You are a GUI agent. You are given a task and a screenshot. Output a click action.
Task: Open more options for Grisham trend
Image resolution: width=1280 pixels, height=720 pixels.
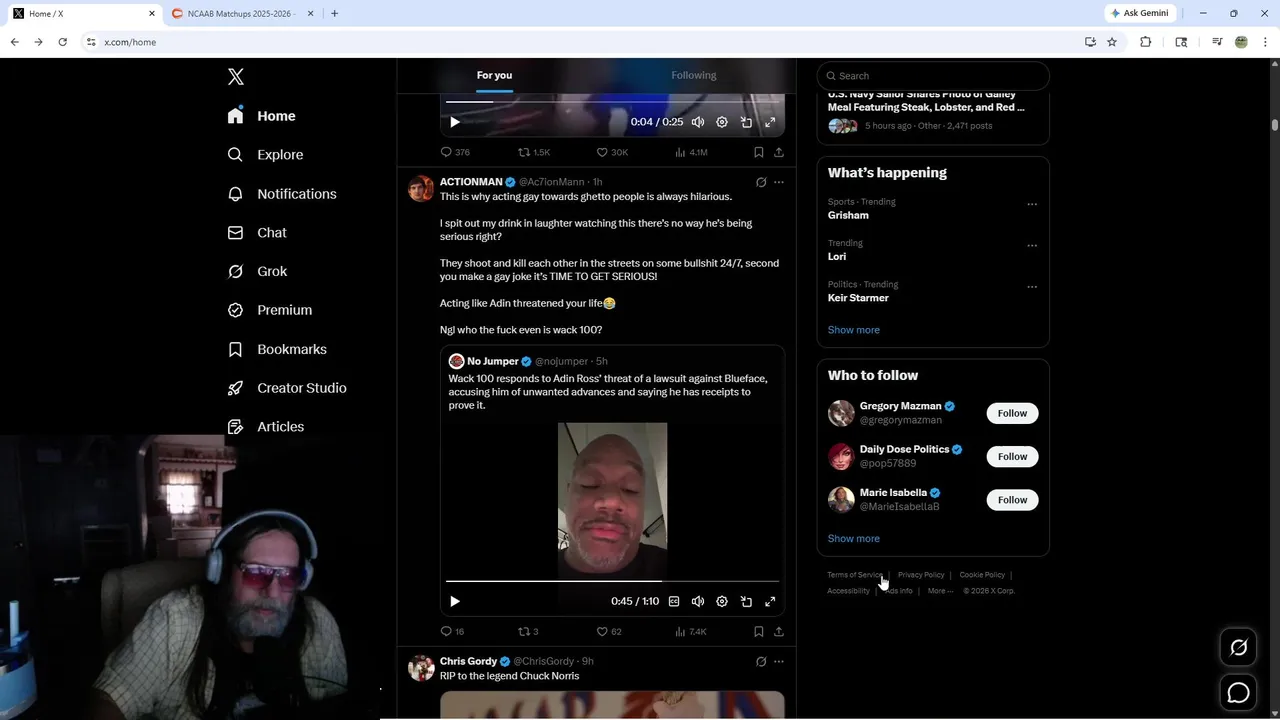click(x=1032, y=204)
